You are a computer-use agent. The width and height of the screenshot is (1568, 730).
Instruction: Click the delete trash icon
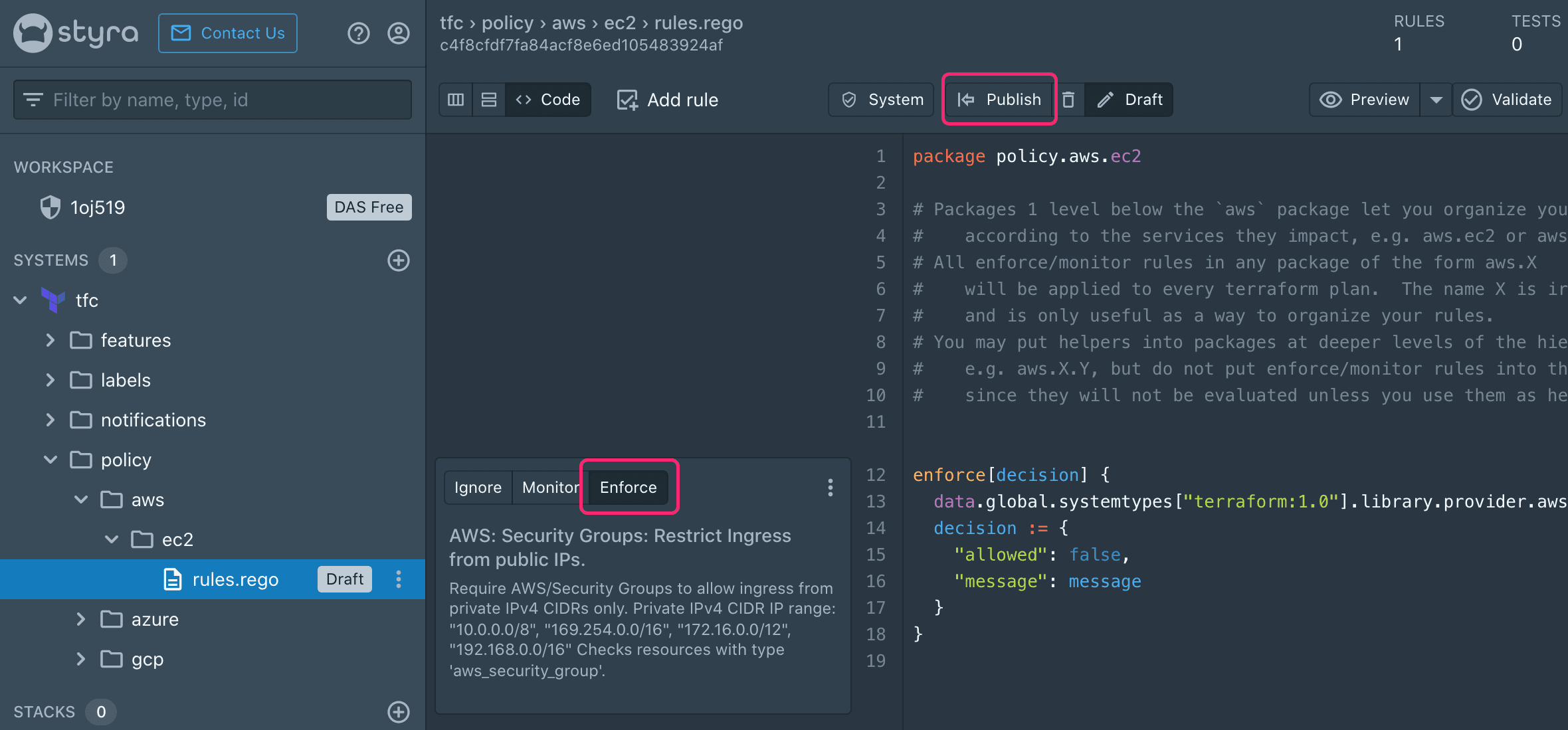(1069, 99)
